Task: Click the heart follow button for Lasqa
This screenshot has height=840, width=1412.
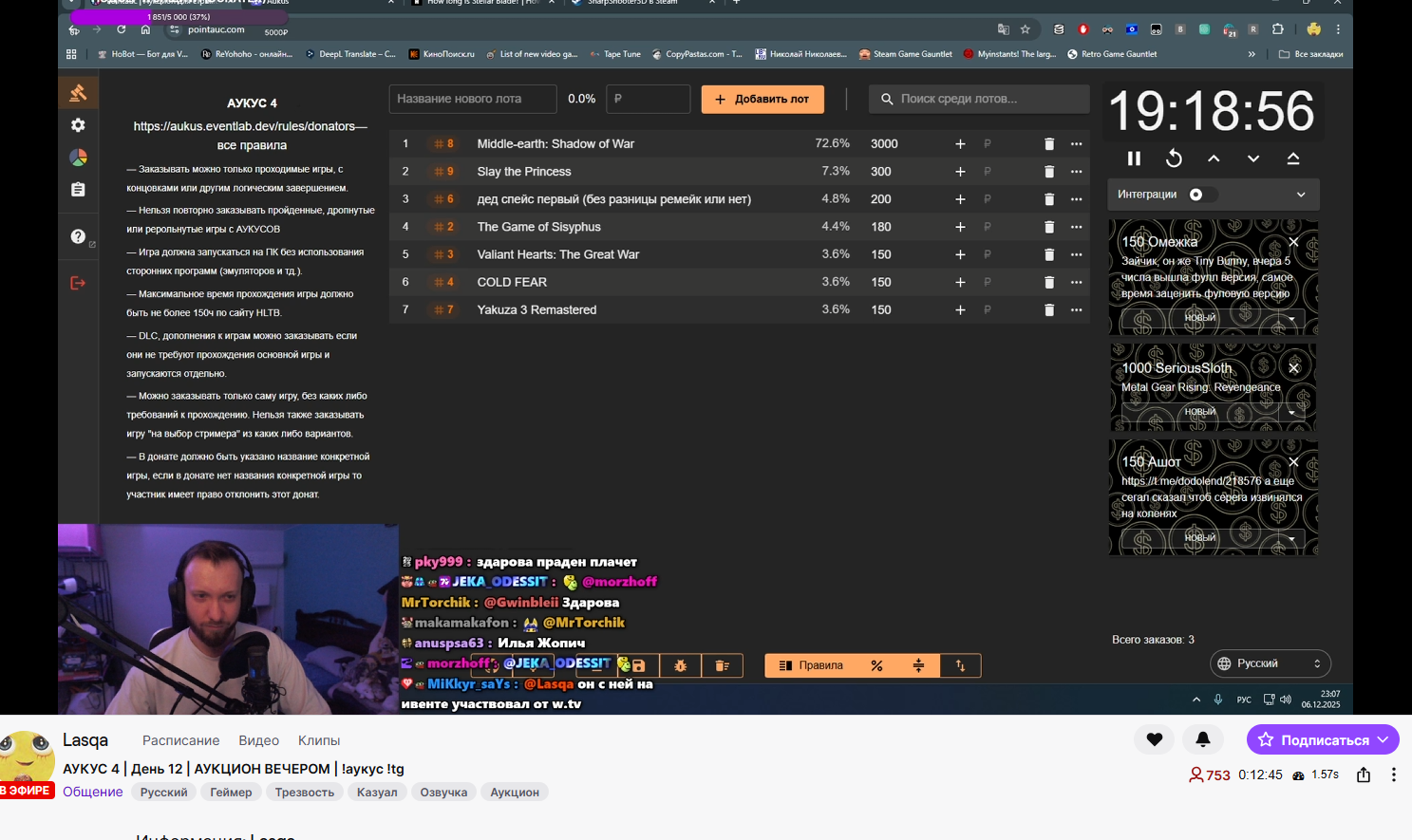Action: click(x=1155, y=739)
